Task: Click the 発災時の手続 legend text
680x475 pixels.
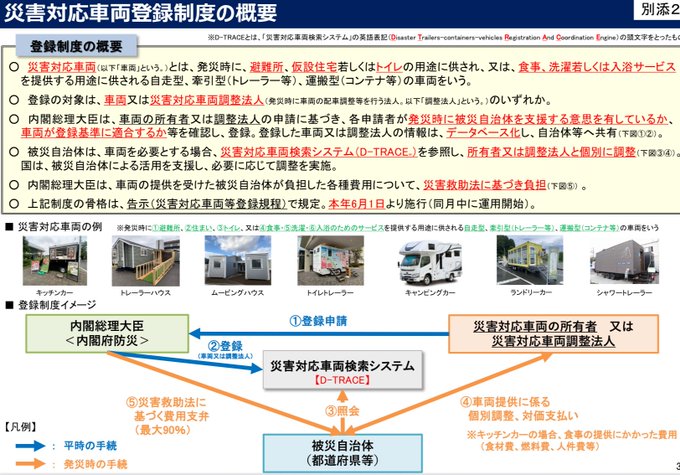Action: 95,464
